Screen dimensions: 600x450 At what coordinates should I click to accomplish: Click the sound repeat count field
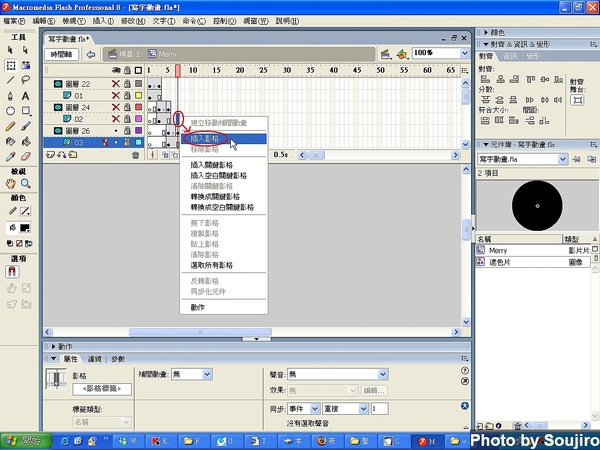[x=379, y=409]
